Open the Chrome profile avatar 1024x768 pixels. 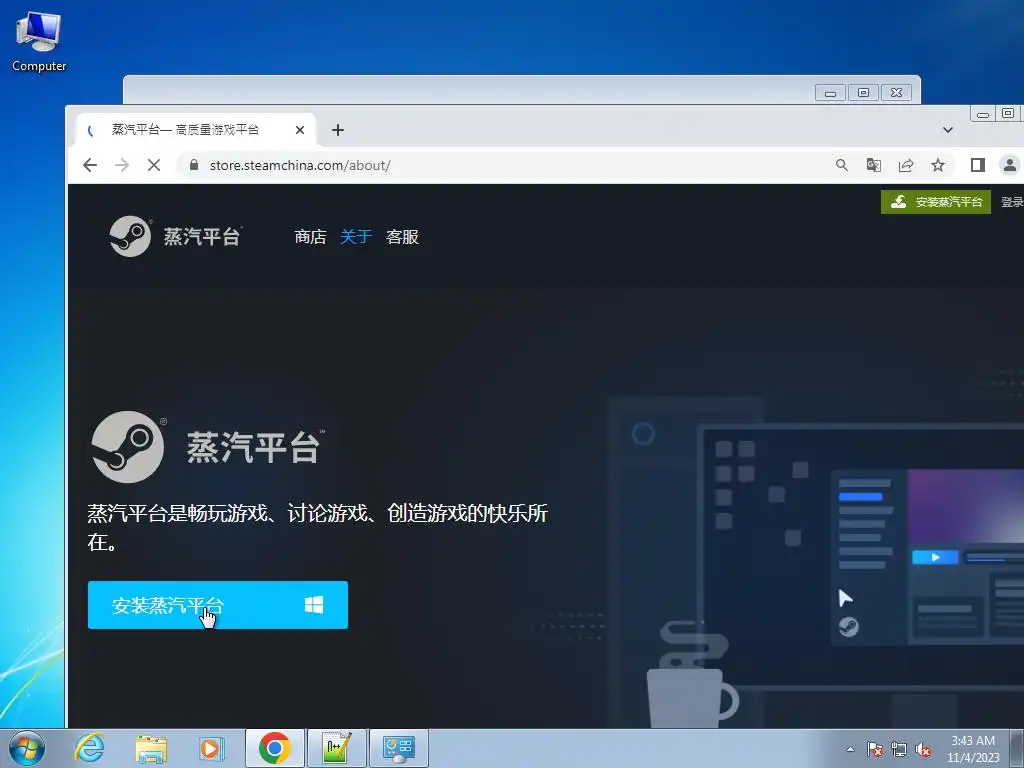(x=1010, y=165)
